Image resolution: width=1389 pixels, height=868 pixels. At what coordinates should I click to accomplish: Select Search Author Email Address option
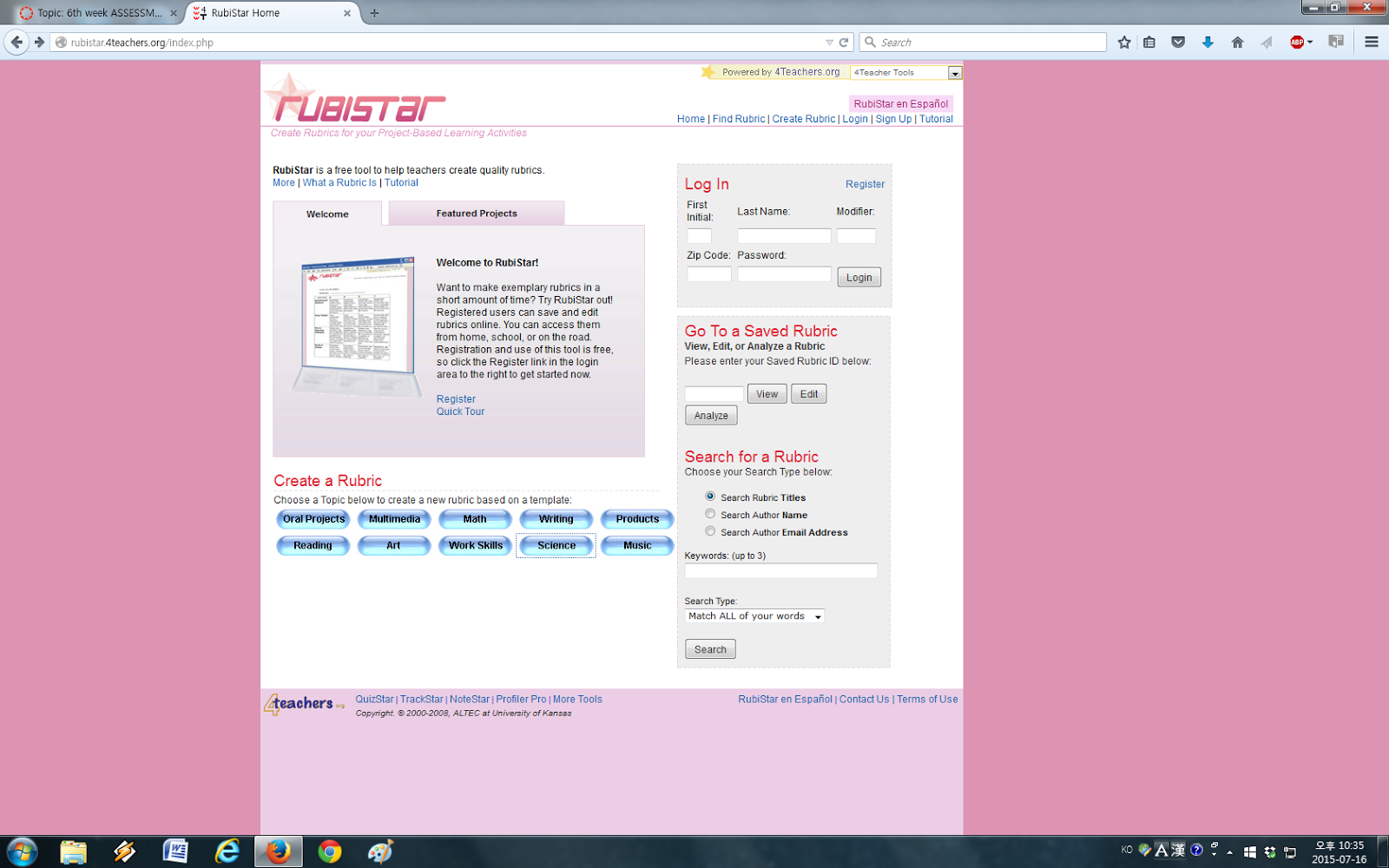click(710, 531)
